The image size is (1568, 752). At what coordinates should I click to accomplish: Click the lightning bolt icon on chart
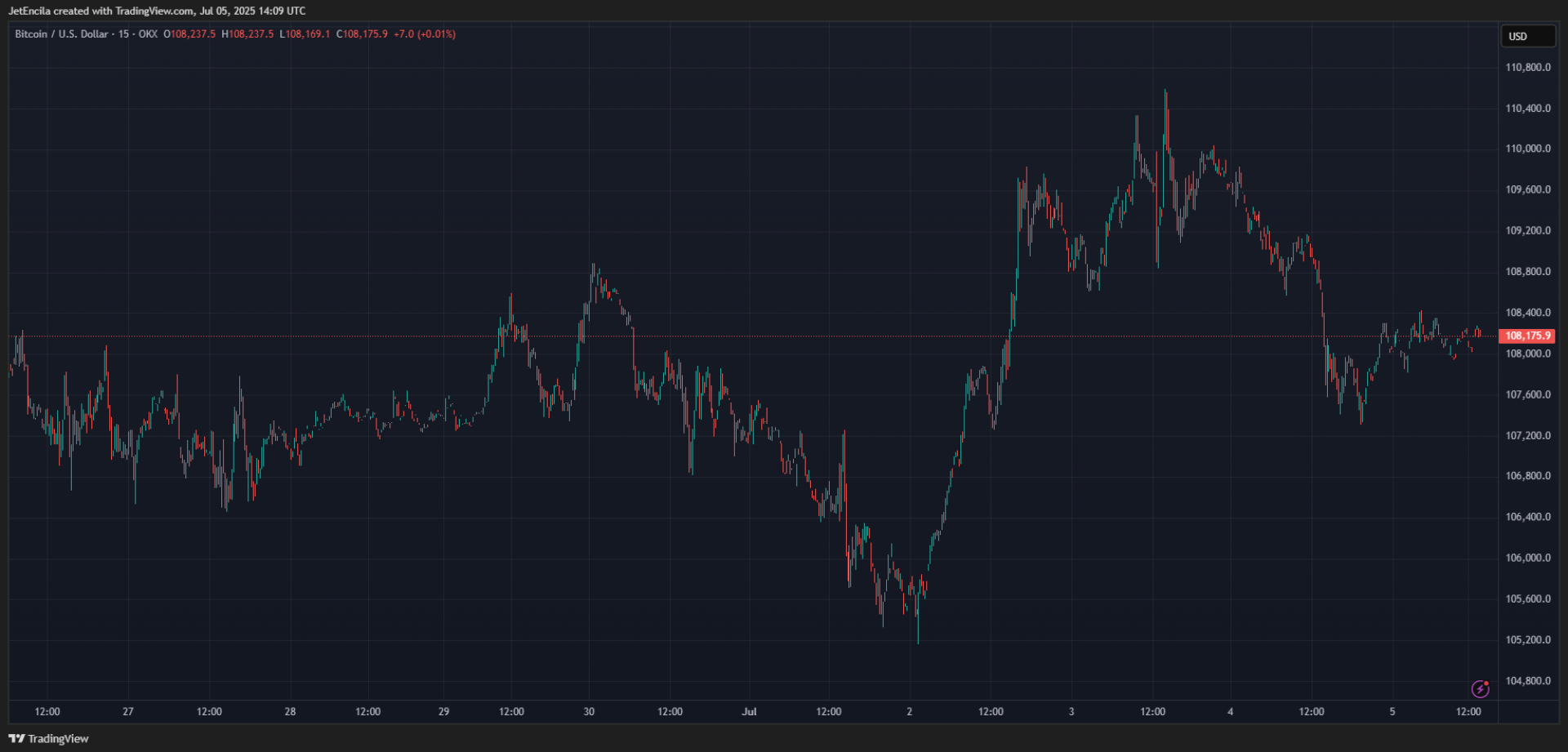1480,689
